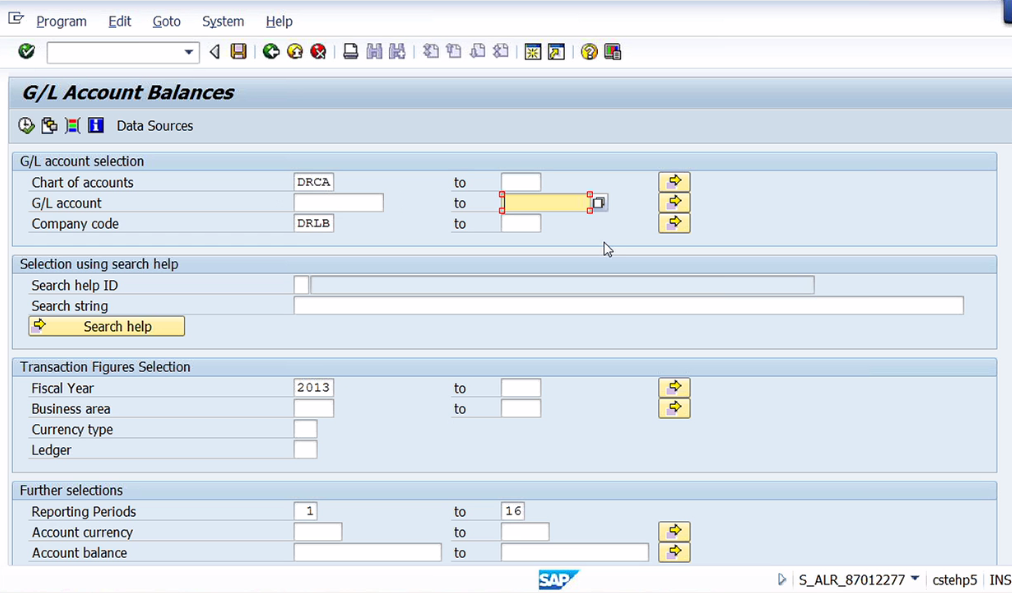
Task: Open multiple selection for G/L account
Action: 674,203
